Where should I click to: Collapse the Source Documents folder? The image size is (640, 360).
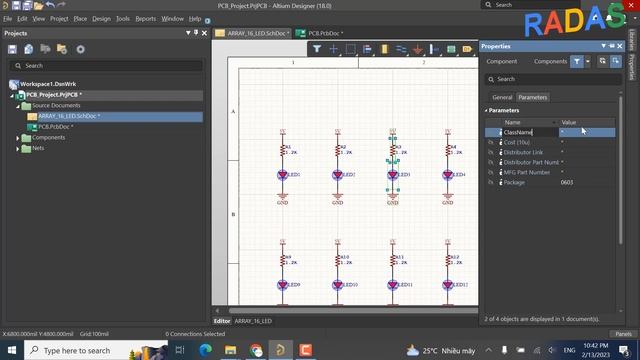coord(18,106)
